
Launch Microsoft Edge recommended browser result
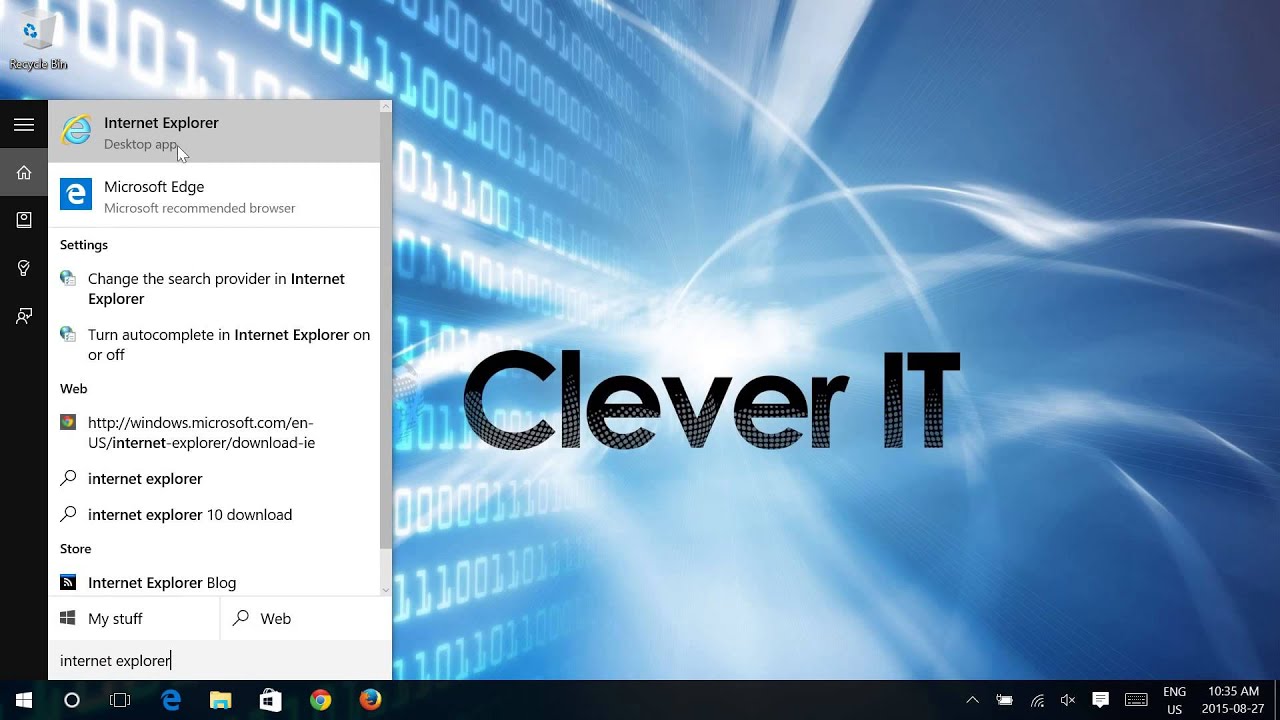click(x=214, y=196)
